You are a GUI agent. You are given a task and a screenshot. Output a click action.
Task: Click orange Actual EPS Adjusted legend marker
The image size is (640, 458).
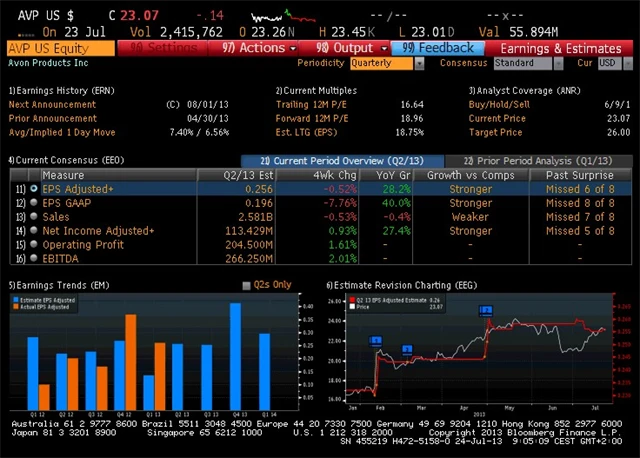14,306
